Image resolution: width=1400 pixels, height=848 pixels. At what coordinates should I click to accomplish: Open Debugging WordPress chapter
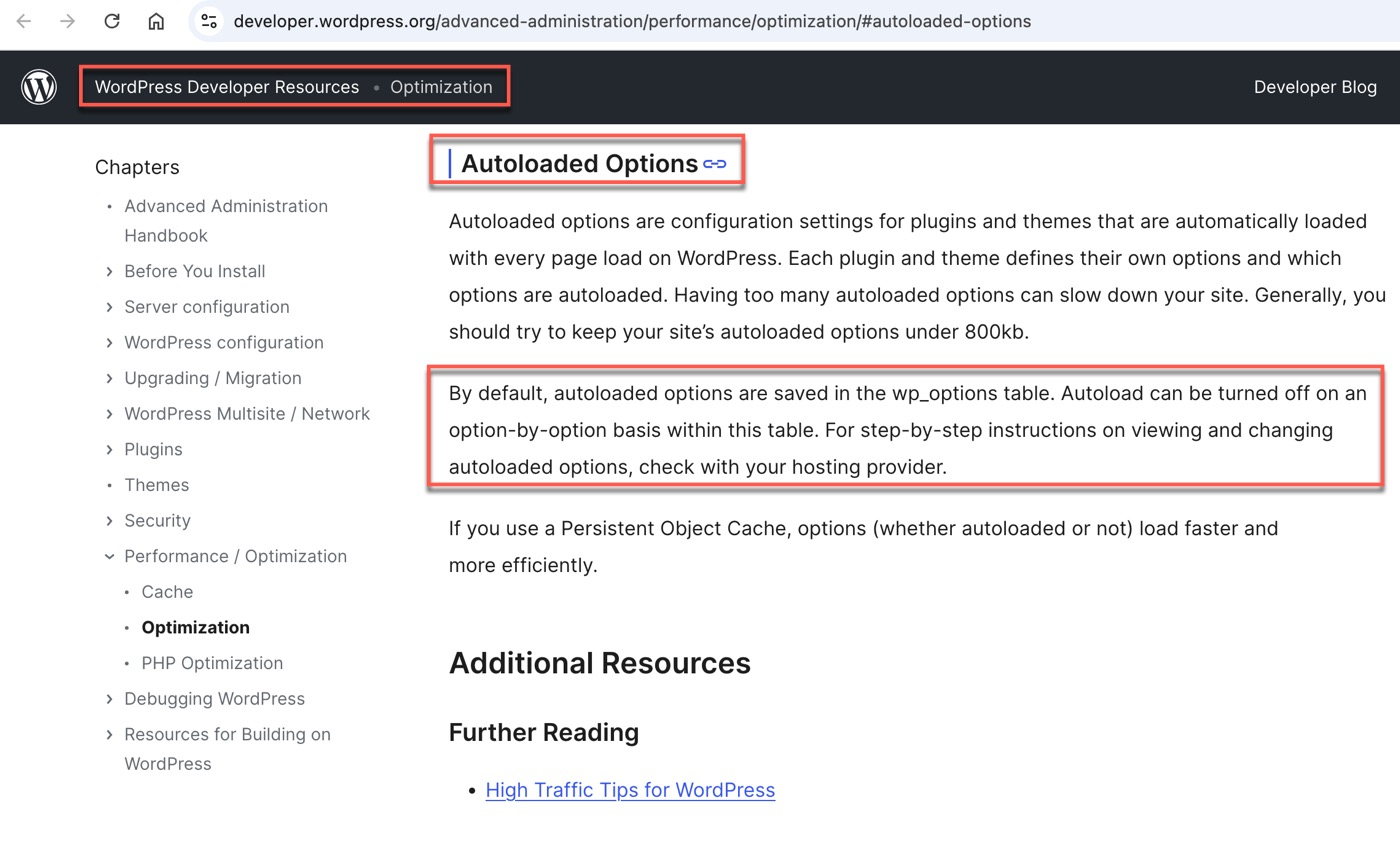[214, 699]
